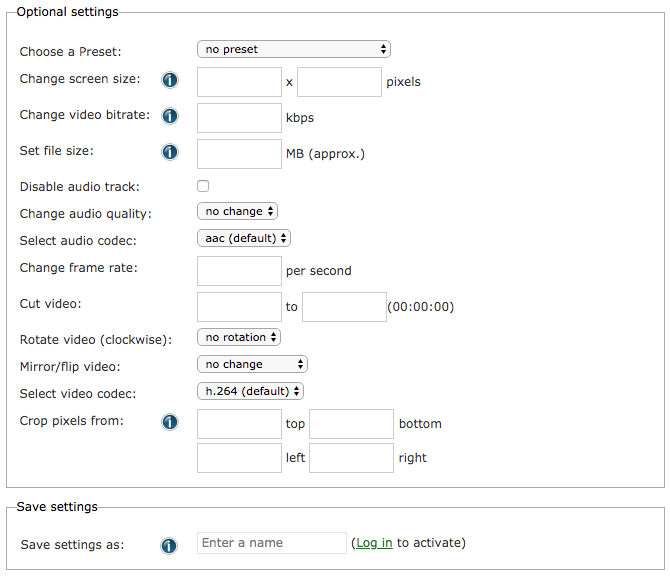Click info icon next to Change screen size
Viewport: 670px width, 576px height.
[x=170, y=81]
